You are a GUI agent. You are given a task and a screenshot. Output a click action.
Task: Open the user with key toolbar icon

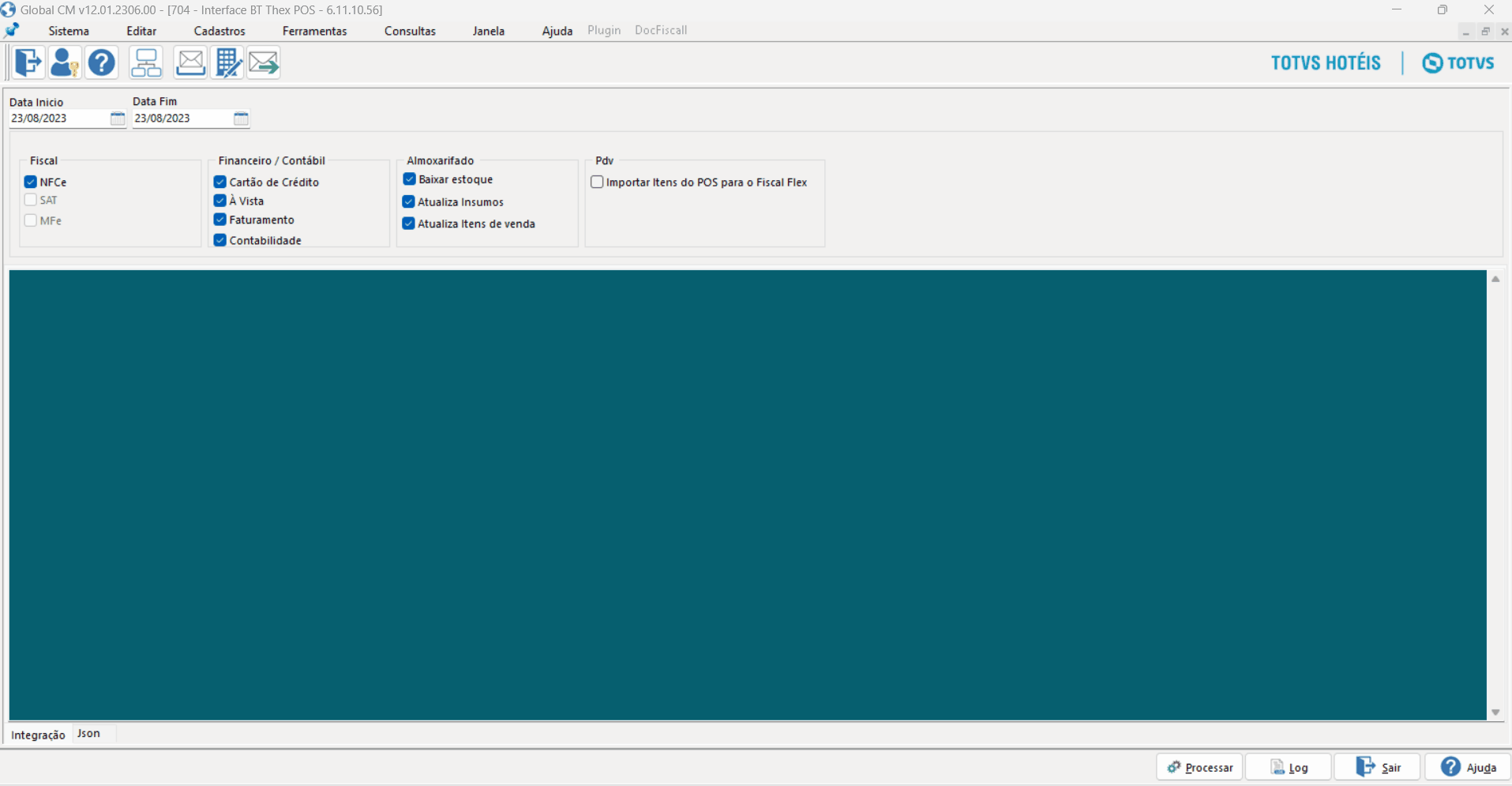[65, 62]
